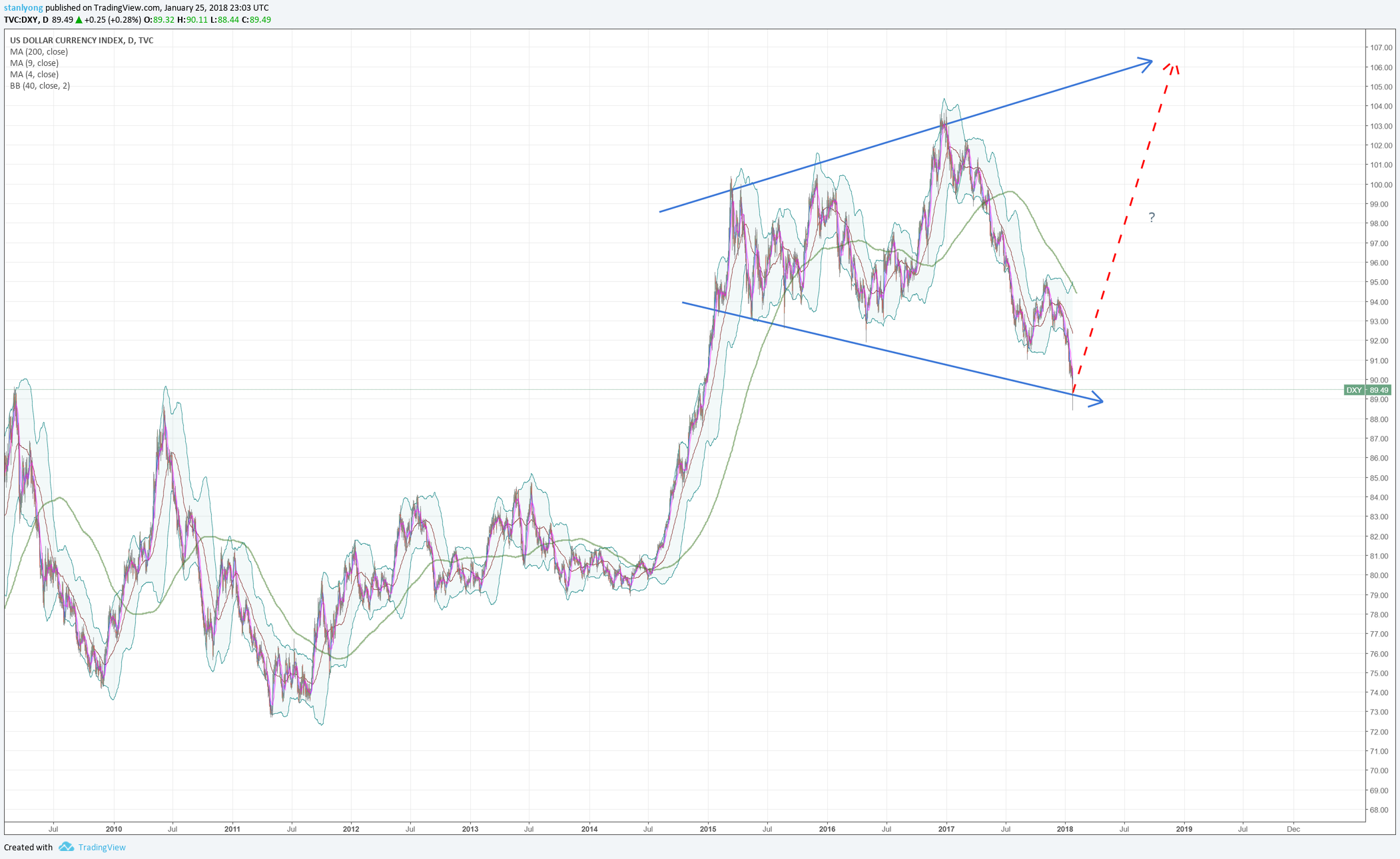Click the MA (4, close) indicator label

(x=34, y=74)
